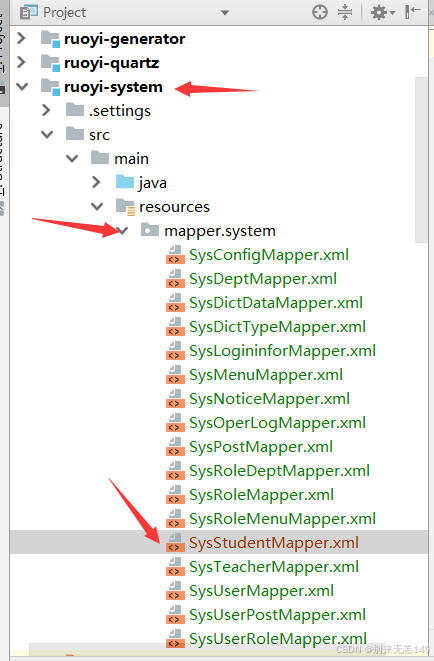Click the XML icon beside SysDeptMapper.xml
This screenshot has width=434, height=661.
tap(175, 279)
